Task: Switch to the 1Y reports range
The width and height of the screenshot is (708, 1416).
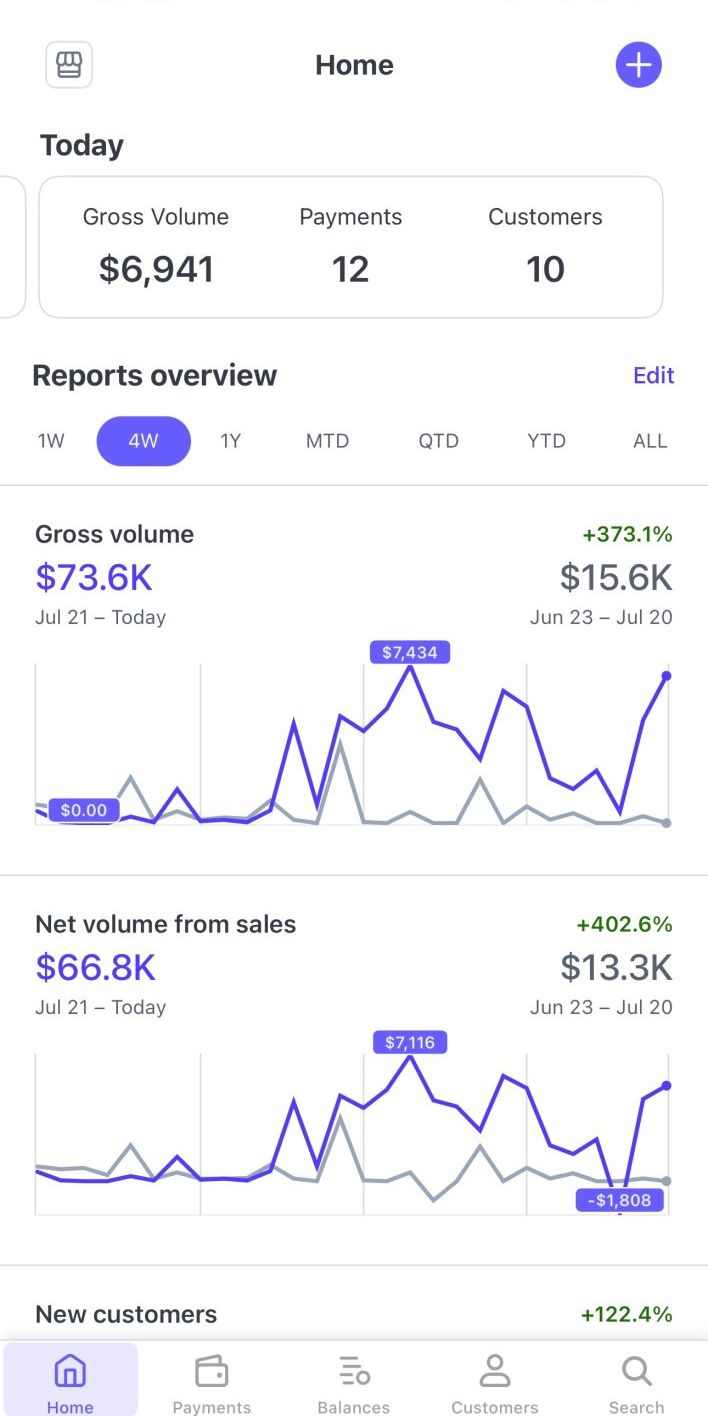Action: (x=231, y=440)
